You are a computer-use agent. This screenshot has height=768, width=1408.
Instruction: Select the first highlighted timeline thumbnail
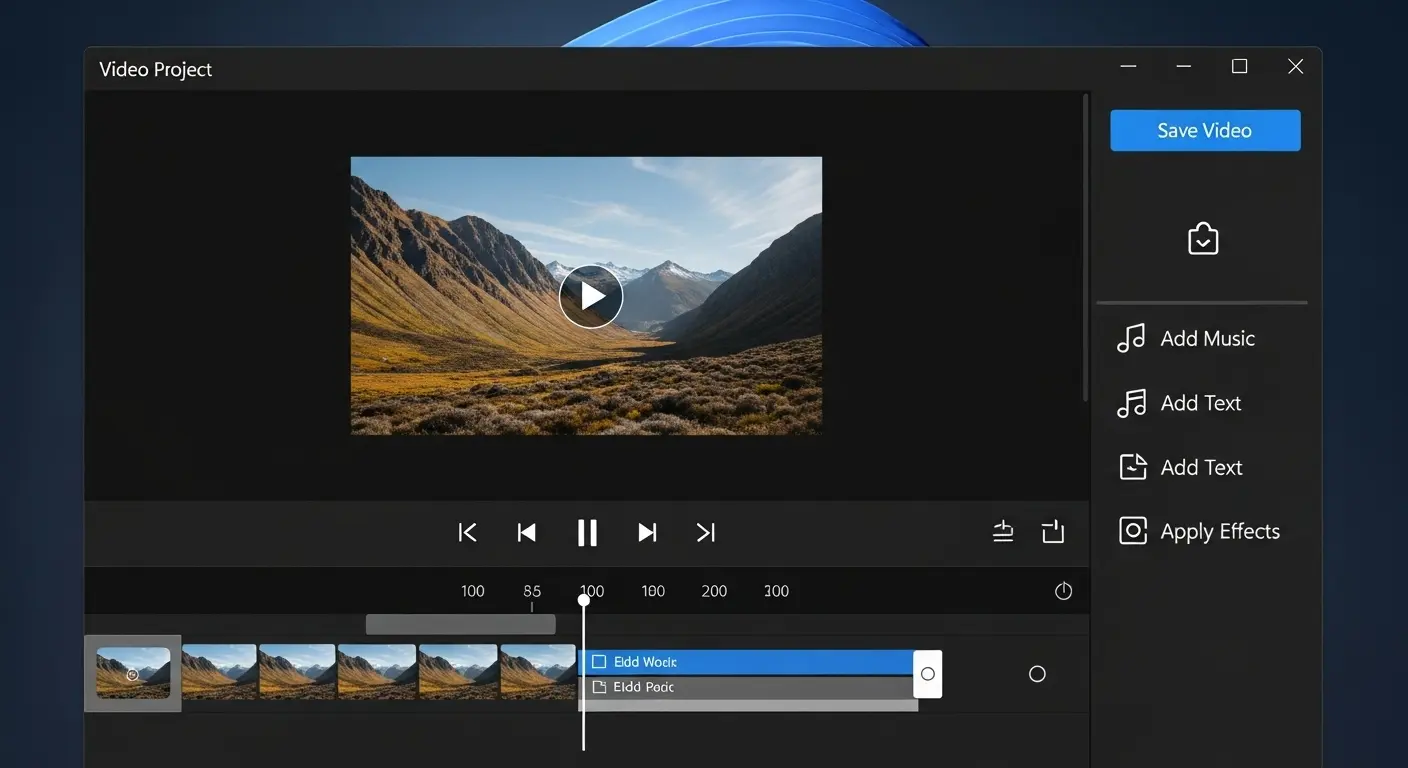click(133, 673)
